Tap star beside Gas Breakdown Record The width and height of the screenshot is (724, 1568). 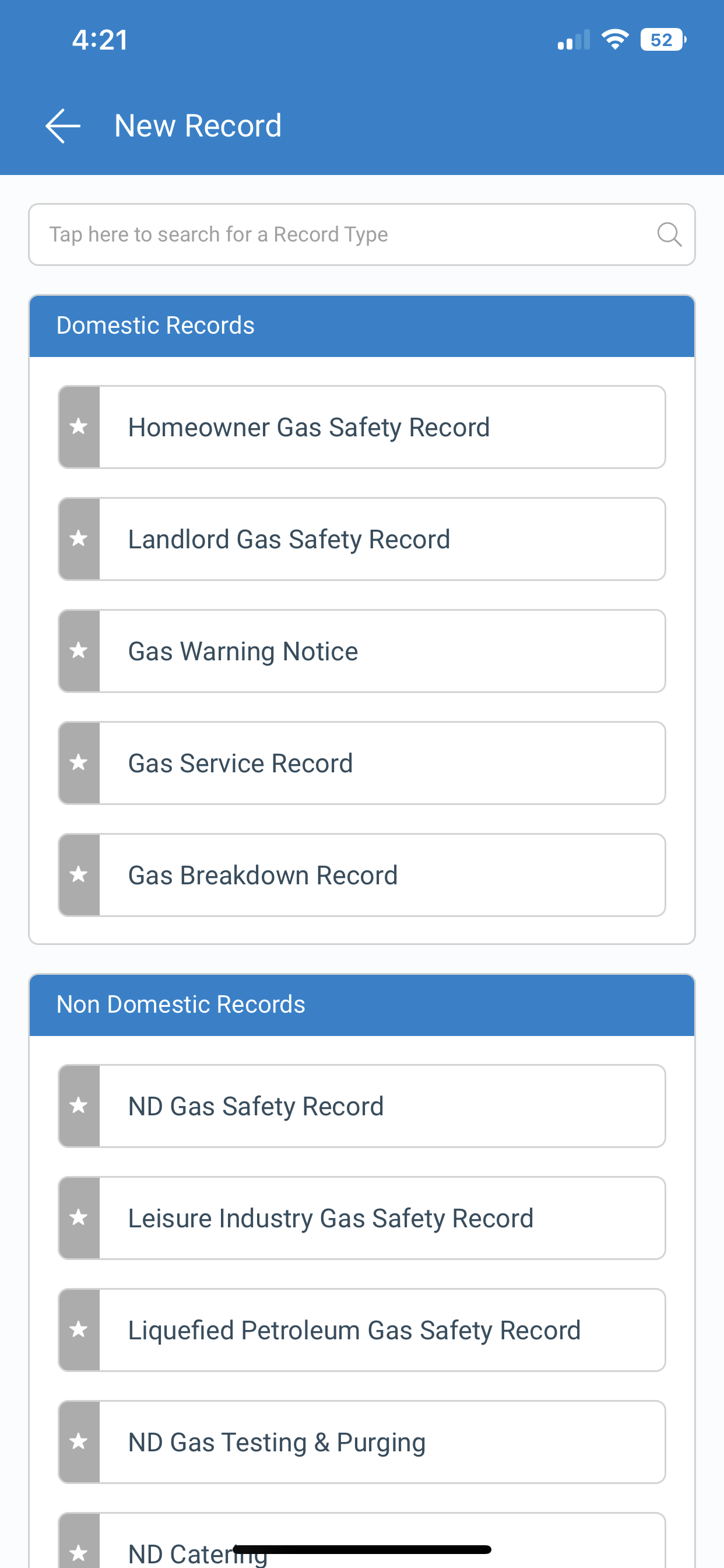tap(79, 874)
